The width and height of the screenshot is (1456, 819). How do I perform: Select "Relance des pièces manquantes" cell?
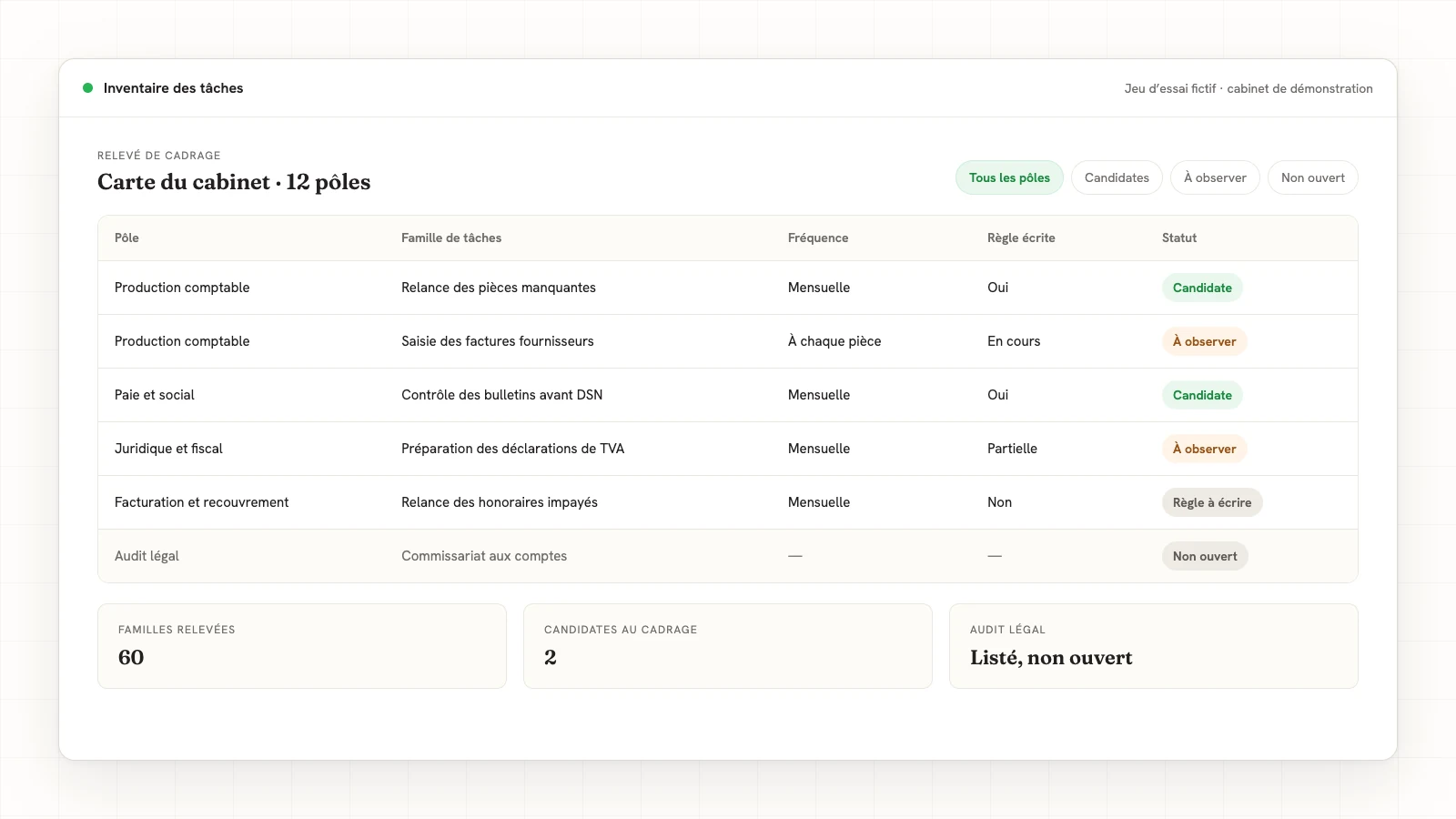[x=499, y=288]
